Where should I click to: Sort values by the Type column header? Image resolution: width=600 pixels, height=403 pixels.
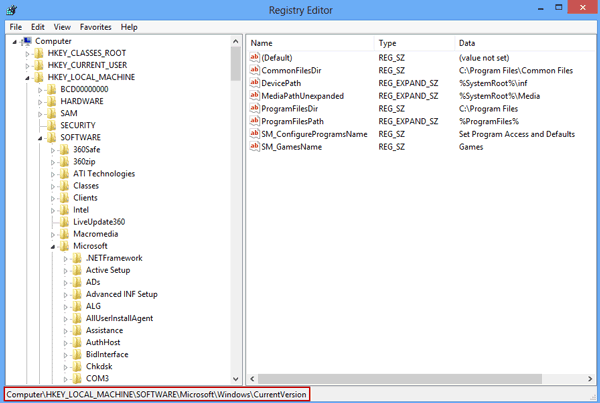(414, 43)
